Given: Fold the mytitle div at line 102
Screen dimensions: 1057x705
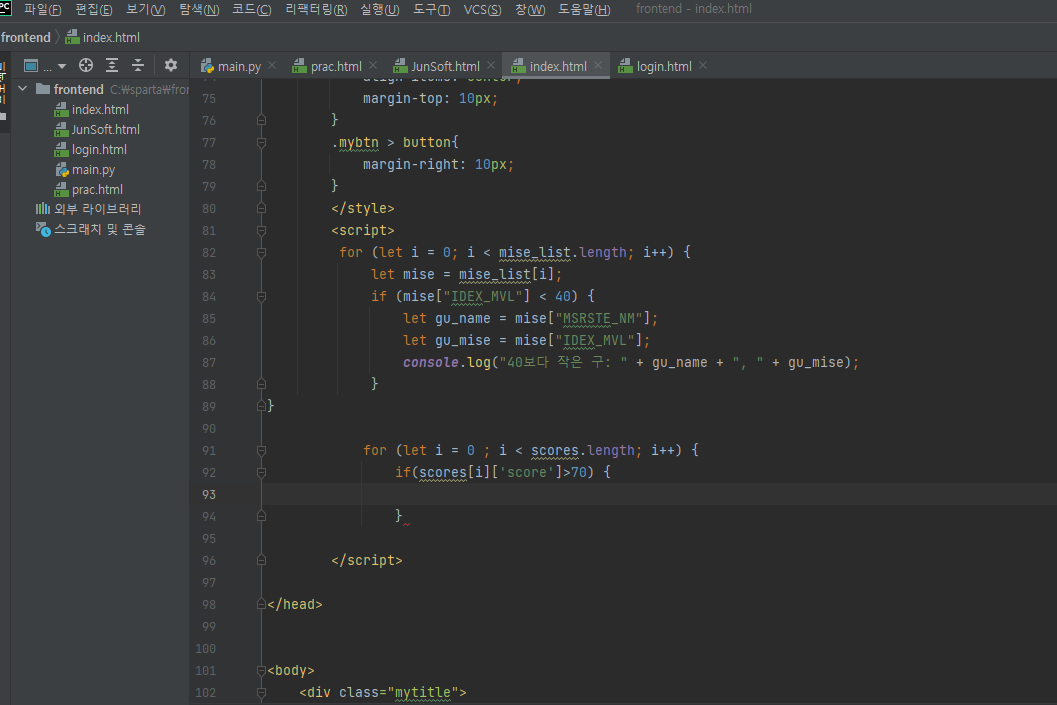Looking at the screenshot, I should (262, 692).
